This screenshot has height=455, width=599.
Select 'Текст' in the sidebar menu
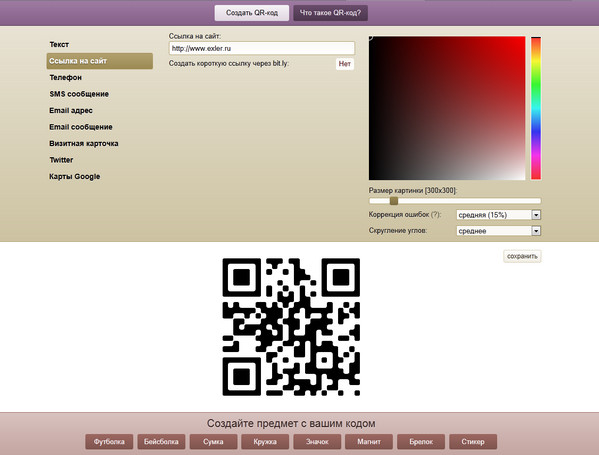[x=59, y=44]
